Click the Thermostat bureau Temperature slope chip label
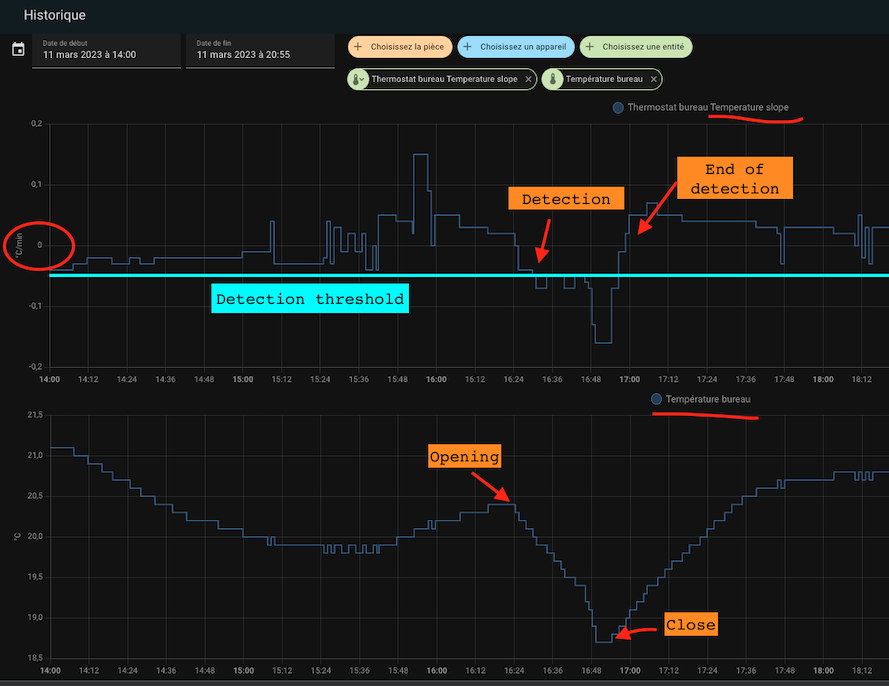The height and width of the screenshot is (686, 889). pyautogui.click(x=444, y=79)
